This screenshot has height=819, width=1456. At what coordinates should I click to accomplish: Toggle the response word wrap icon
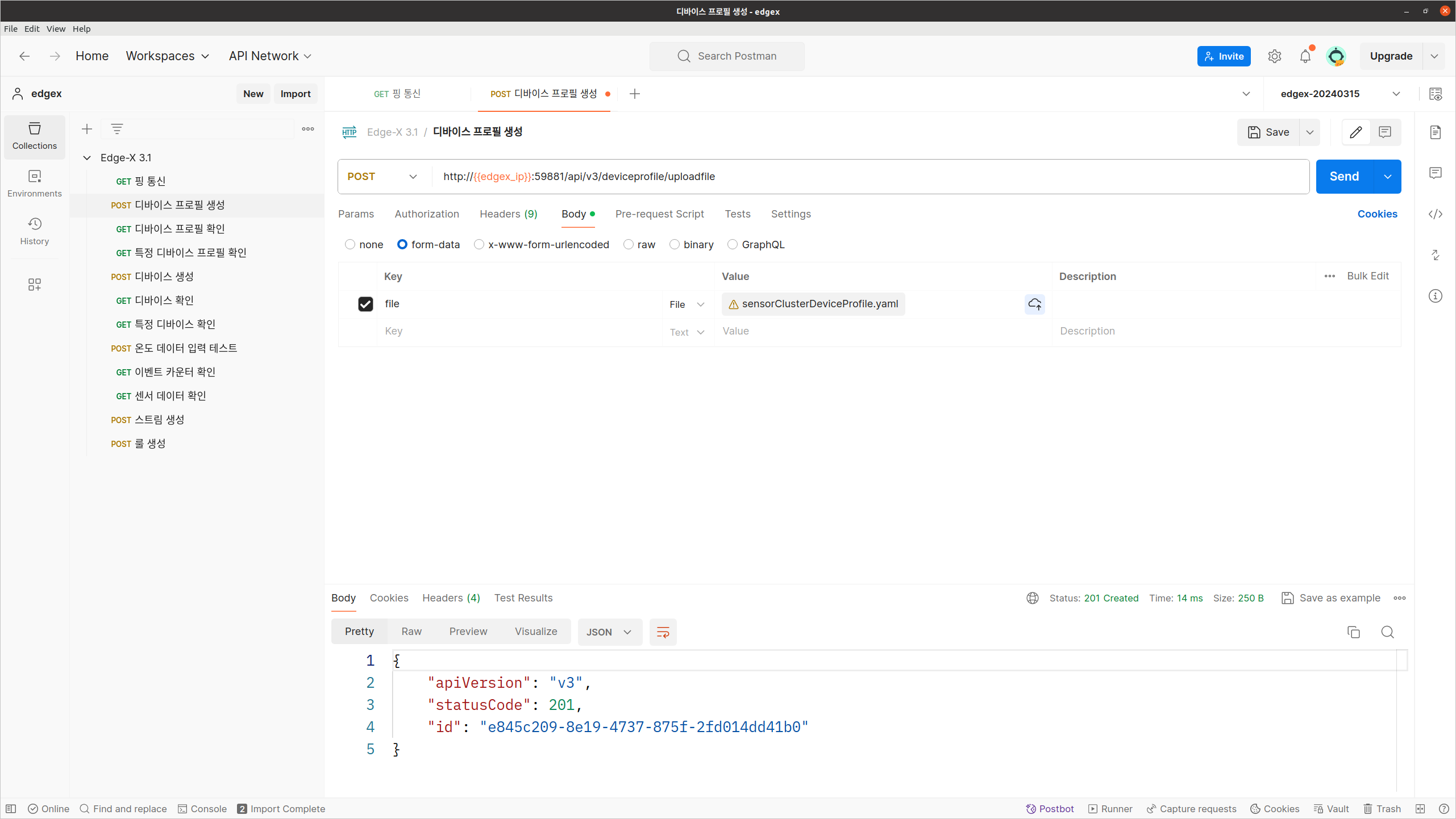click(x=663, y=632)
